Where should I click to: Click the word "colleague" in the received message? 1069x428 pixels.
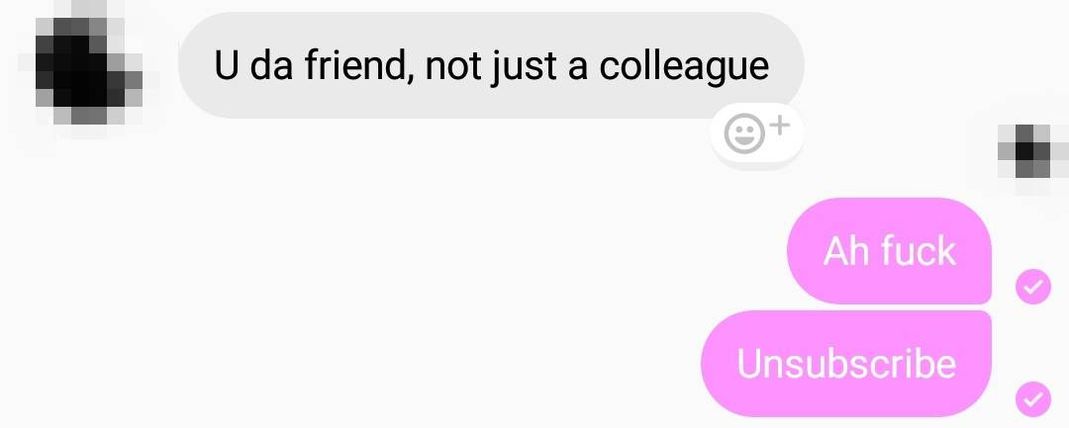pyautogui.click(x=684, y=67)
